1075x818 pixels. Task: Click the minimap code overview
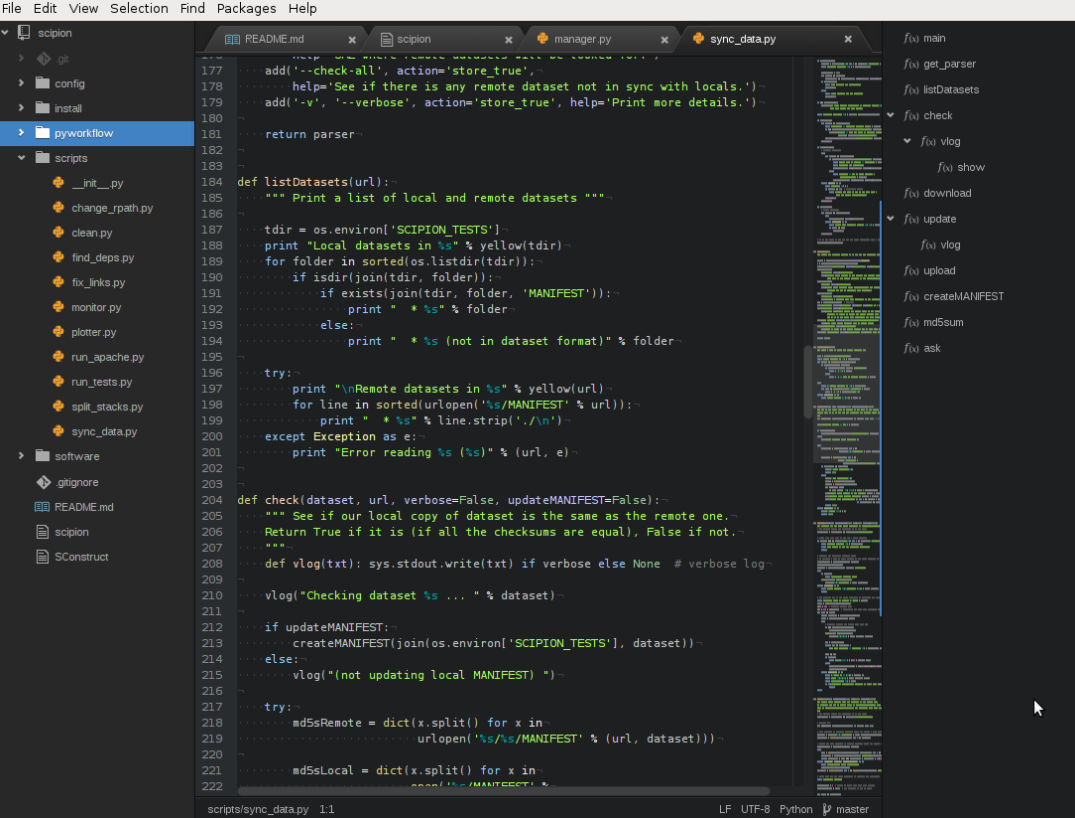coord(848,425)
